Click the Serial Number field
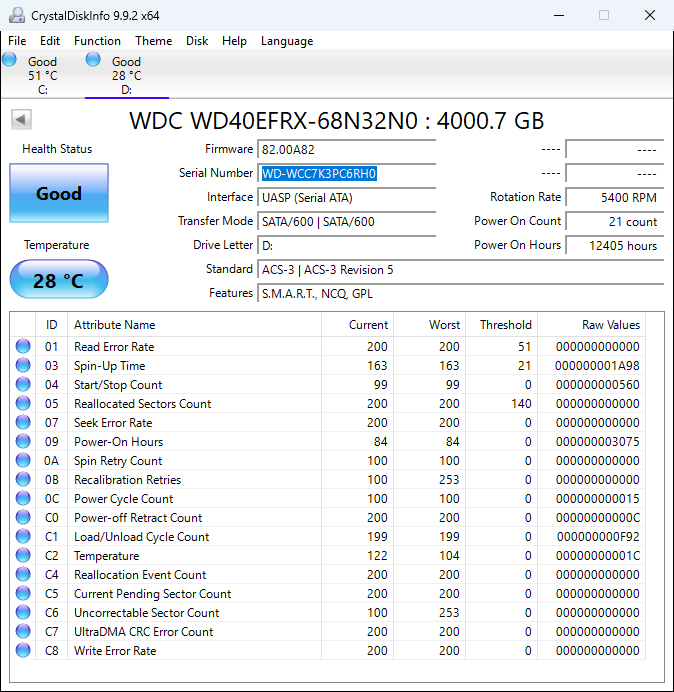 [x=346, y=173]
